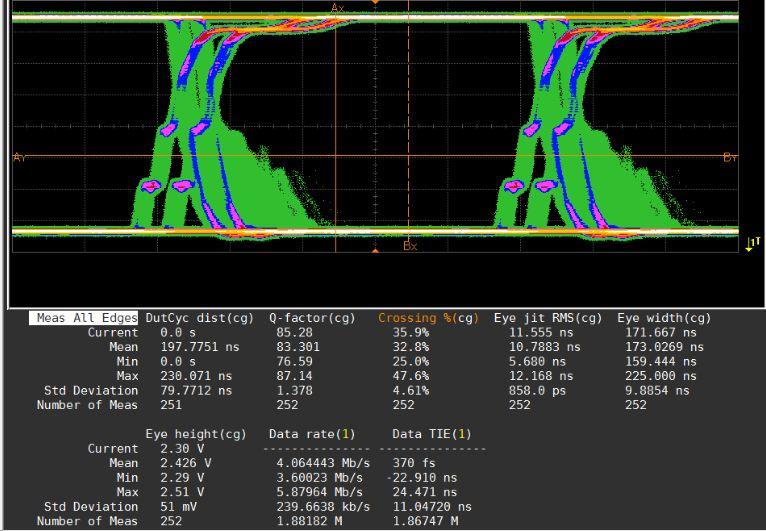Click Eye width mean 173.0269 ns
Image resolution: width=766 pixels, height=531 pixels.
pos(664,347)
